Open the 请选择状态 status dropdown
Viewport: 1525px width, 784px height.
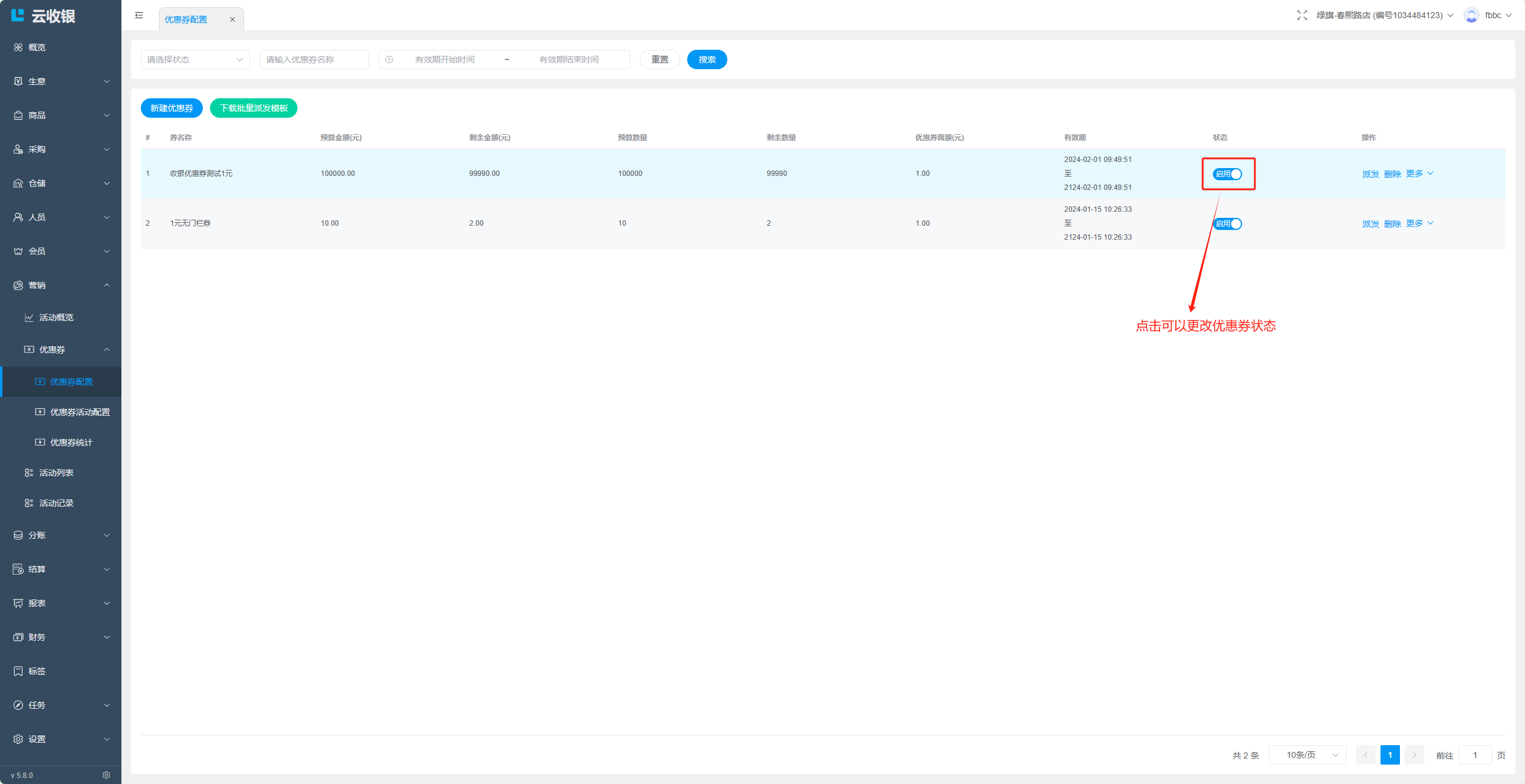tap(195, 59)
